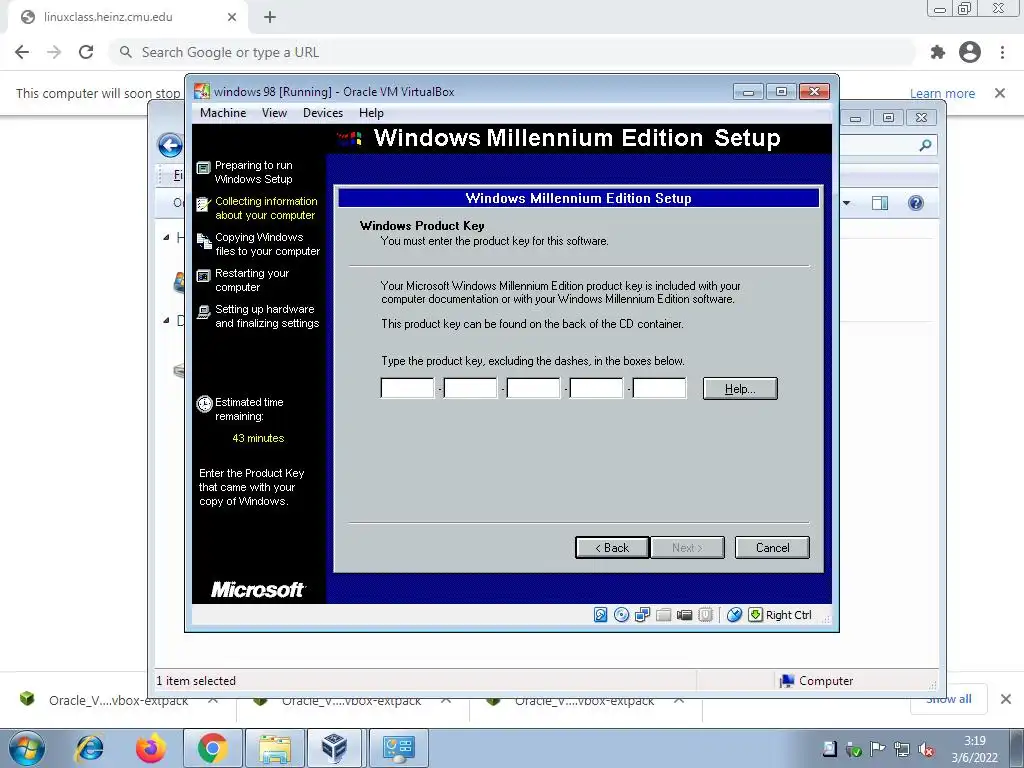Screen dimensions: 1024x768
Task: Open the Windows Start orb
Action: click(x=27, y=748)
